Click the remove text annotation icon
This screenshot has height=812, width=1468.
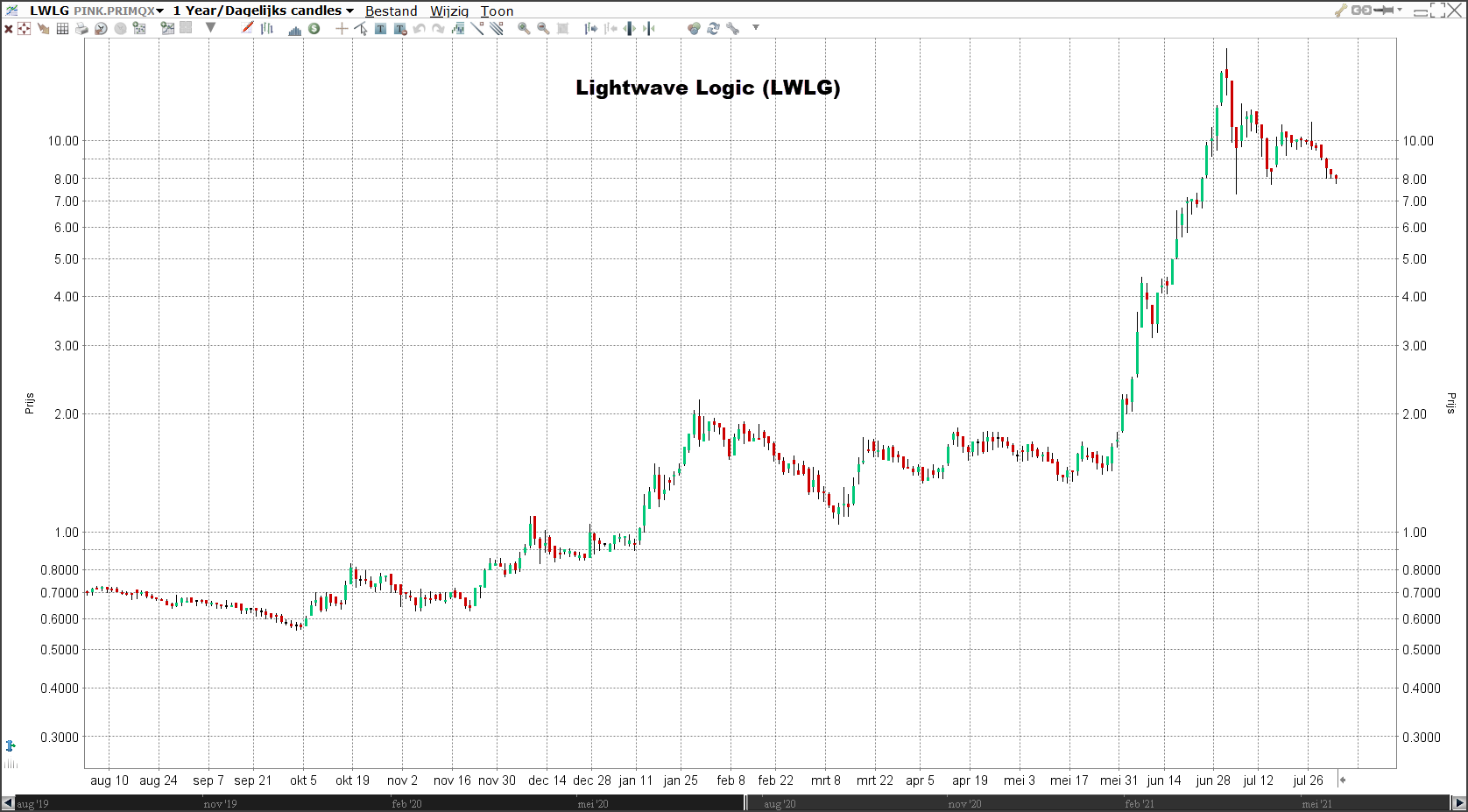[400, 28]
